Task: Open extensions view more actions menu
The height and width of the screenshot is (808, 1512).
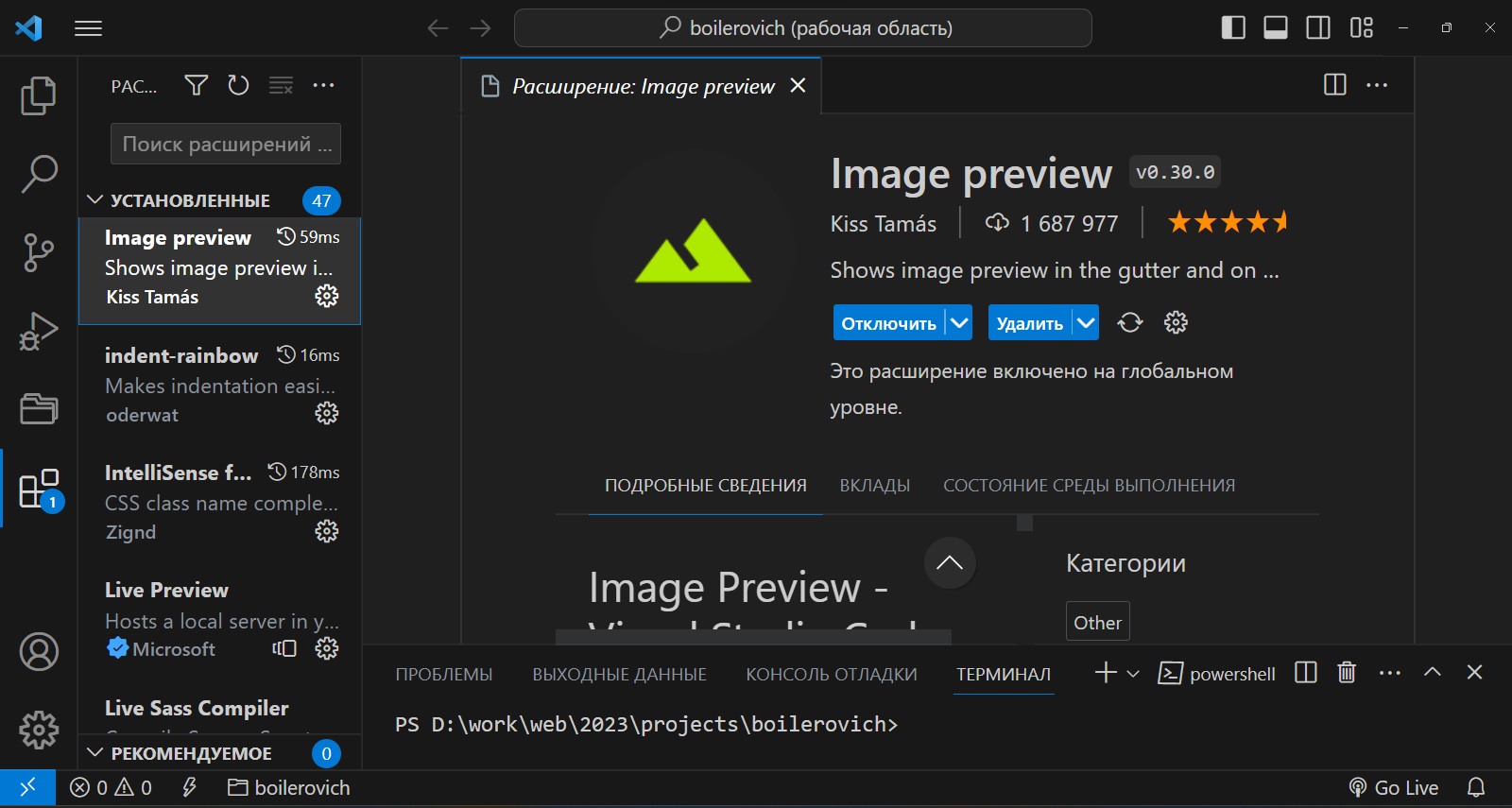Action: [x=323, y=86]
